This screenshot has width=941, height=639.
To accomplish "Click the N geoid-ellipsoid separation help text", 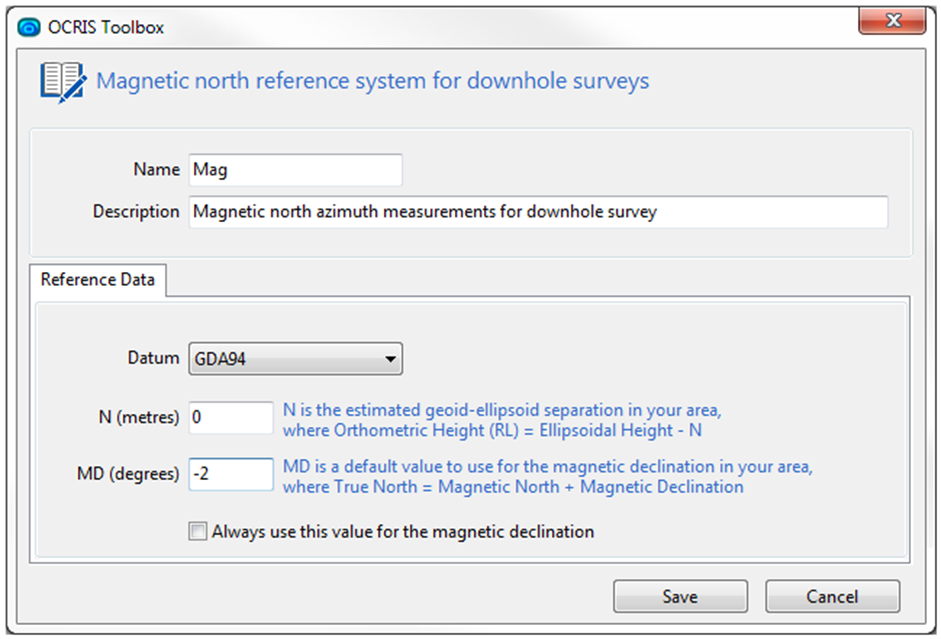I will 502,420.
